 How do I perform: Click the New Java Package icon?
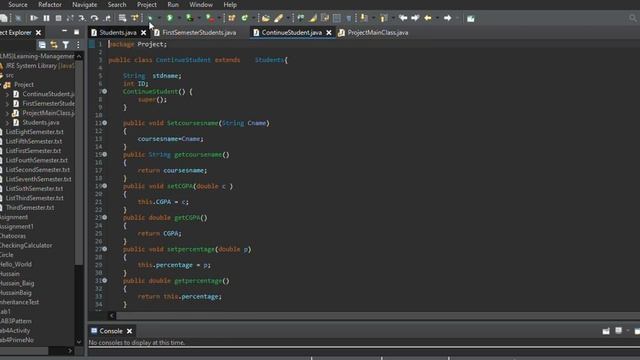(x=231, y=18)
